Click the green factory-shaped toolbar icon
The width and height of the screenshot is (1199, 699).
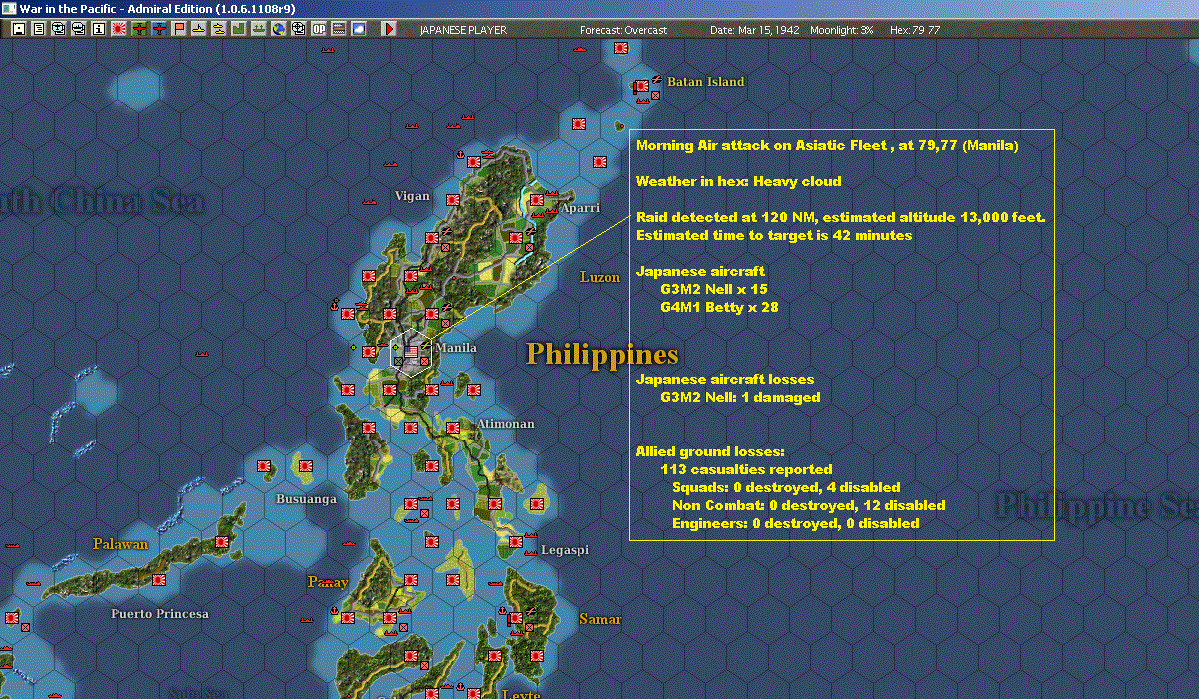pos(239,29)
